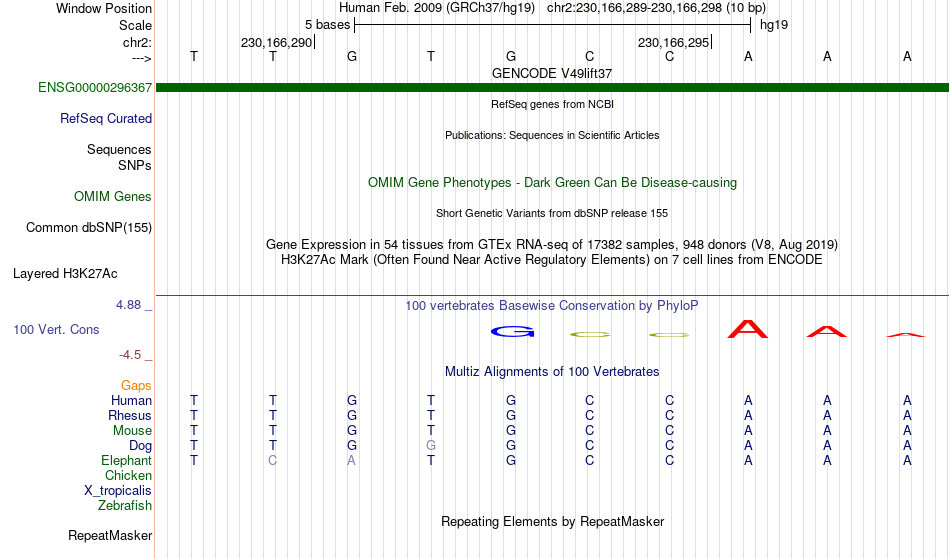Click the sequence direction arrow --->

[141, 59]
